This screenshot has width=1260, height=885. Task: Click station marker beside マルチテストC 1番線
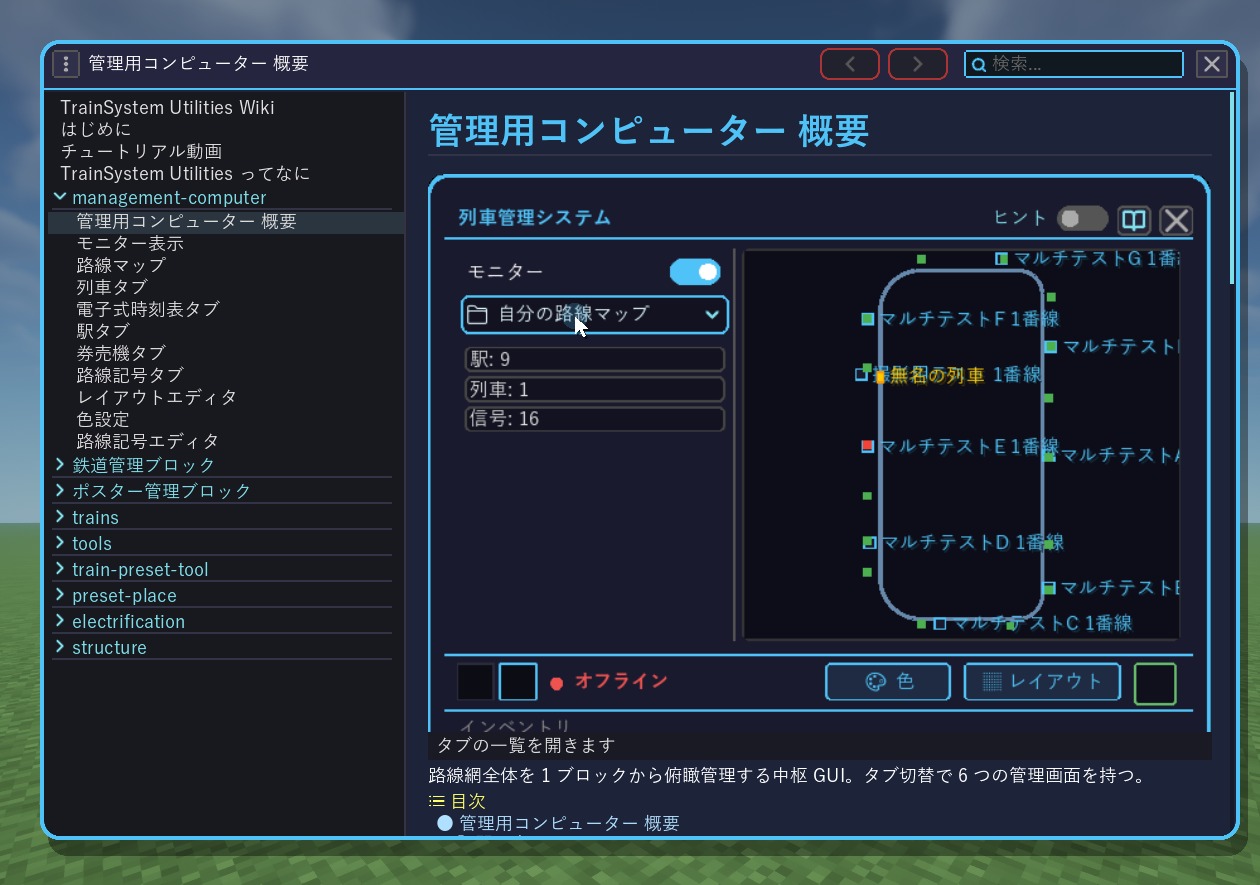pyautogui.click(x=939, y=623)
